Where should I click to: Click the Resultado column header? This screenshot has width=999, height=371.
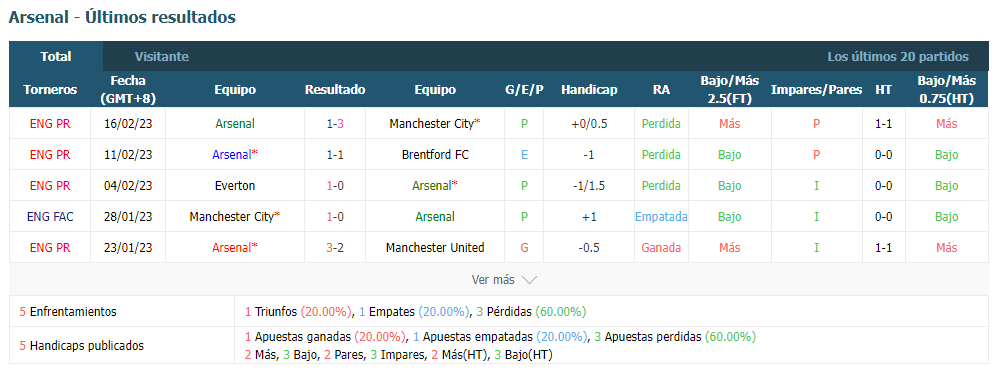335,90
